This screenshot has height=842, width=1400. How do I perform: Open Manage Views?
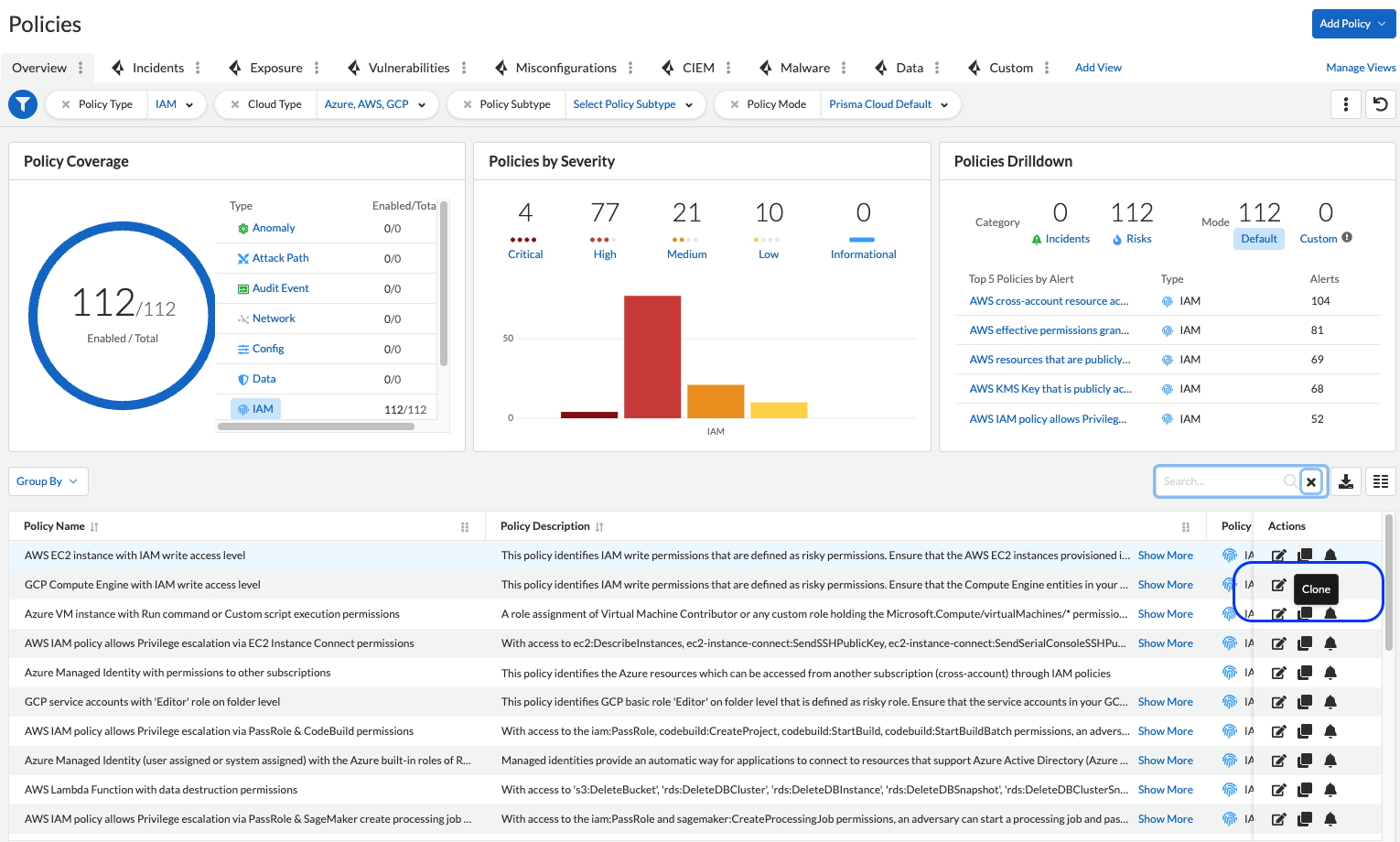tap(1361, 68)
